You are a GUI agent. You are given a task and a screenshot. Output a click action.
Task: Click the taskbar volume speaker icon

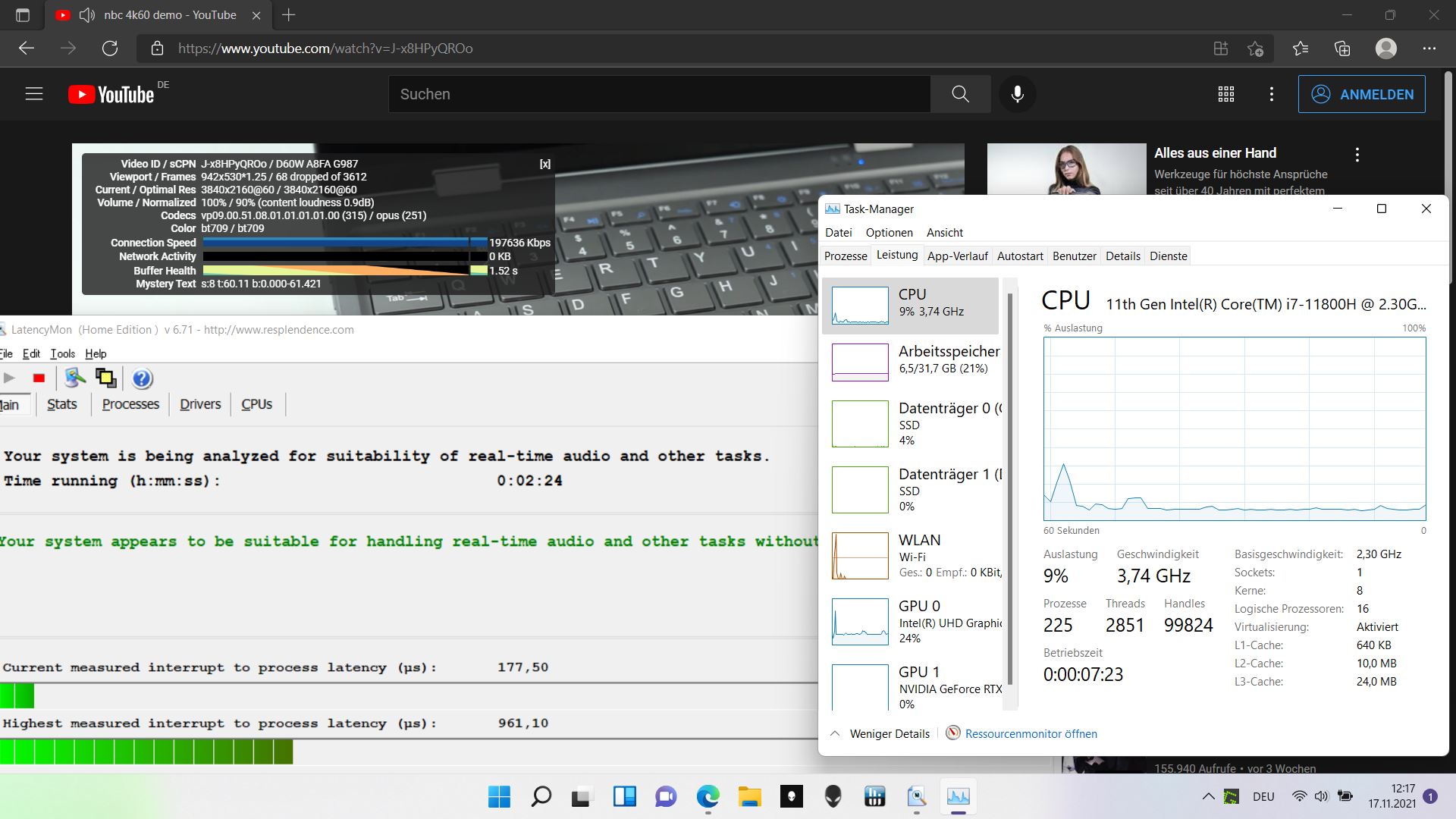coord(1322,796)
